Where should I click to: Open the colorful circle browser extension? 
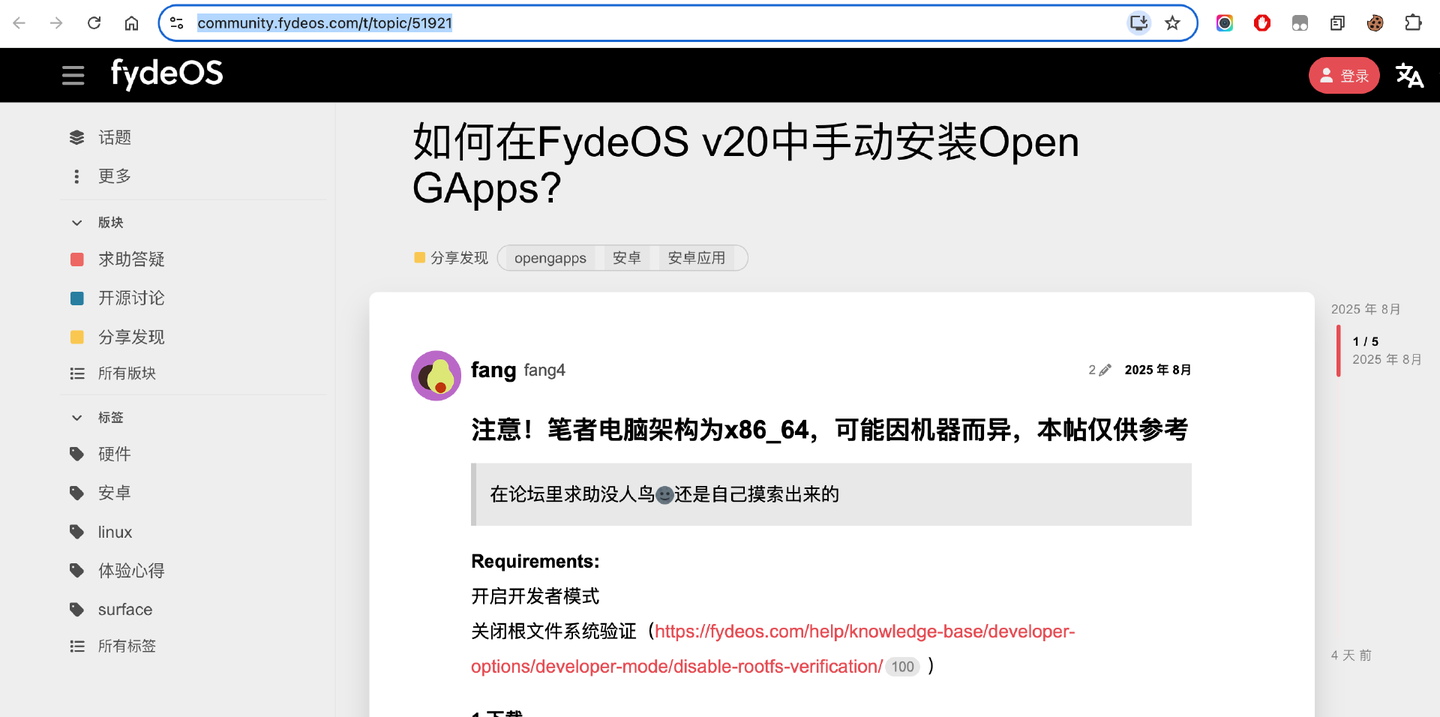point(1225,23)
